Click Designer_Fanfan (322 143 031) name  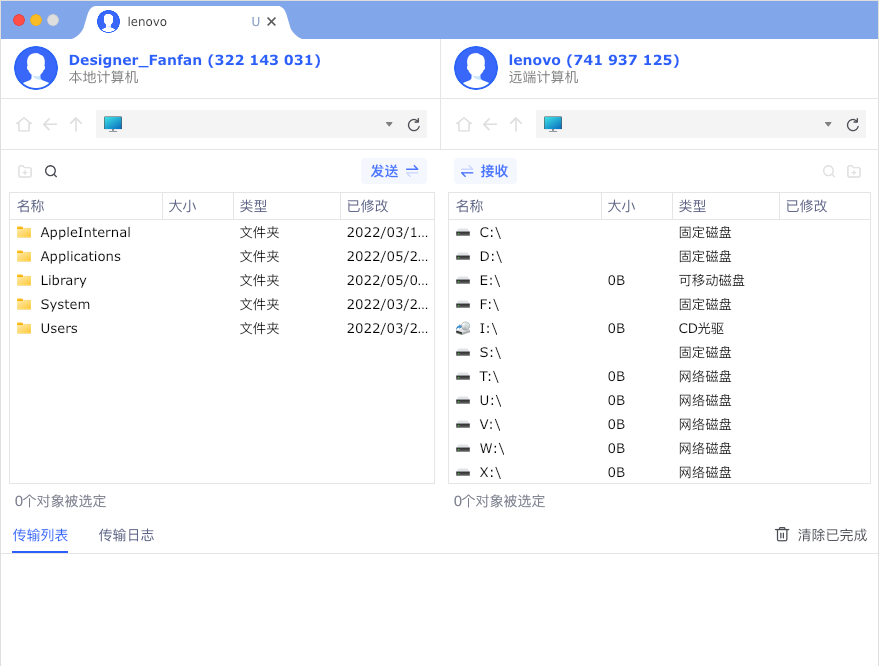pyautogui.click(x=195, y=60)
